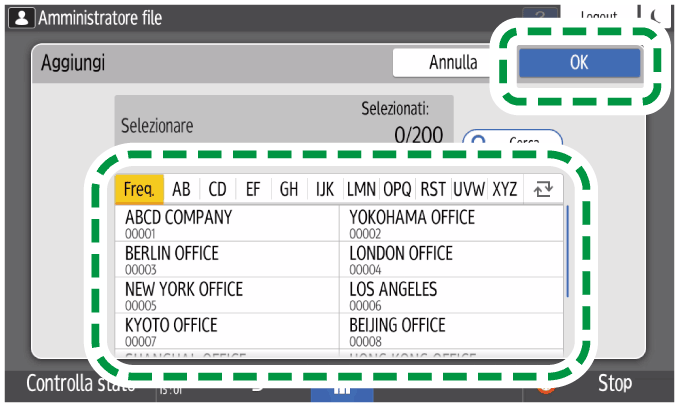
Task: Select the LMN tab
Action: (360, 189)
